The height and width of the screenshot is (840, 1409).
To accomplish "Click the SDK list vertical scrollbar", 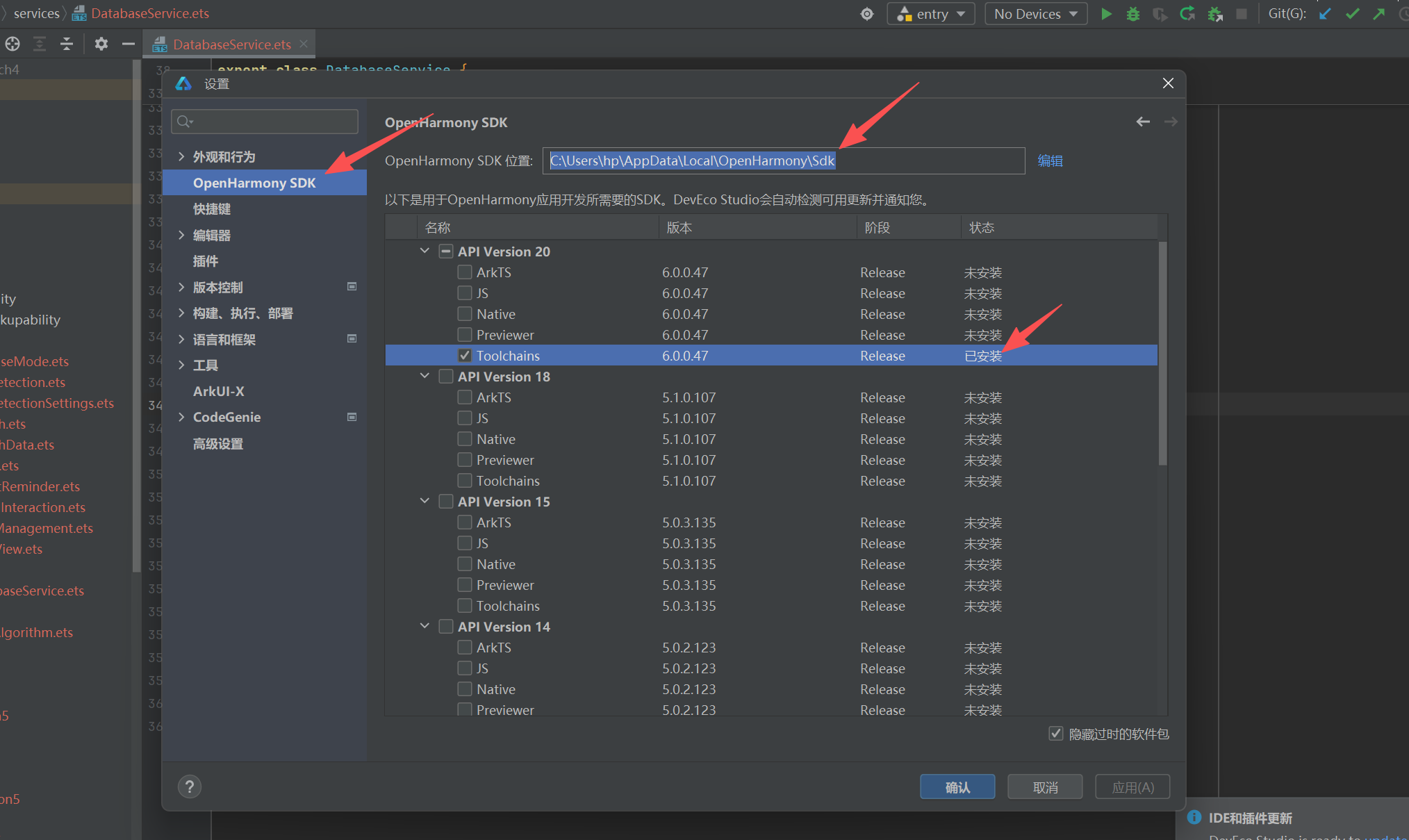I will (1162, 354).
